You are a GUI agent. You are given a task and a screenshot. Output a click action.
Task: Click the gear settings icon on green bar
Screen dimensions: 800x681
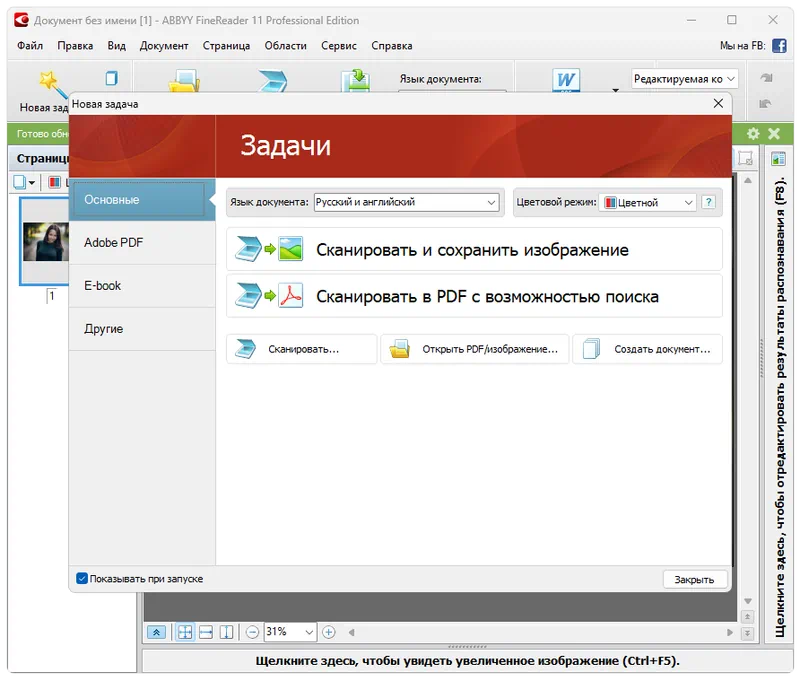point(753,134)
